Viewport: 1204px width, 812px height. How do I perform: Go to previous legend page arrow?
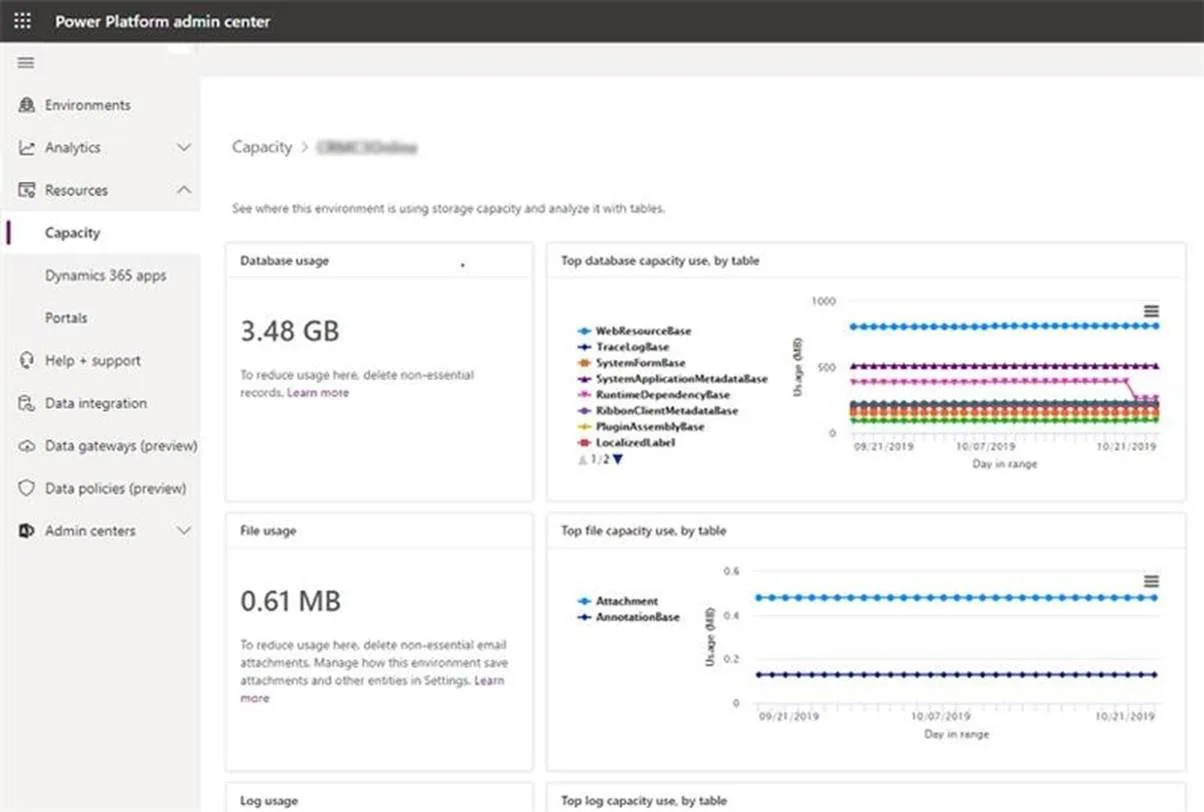(x=583, y=459)
